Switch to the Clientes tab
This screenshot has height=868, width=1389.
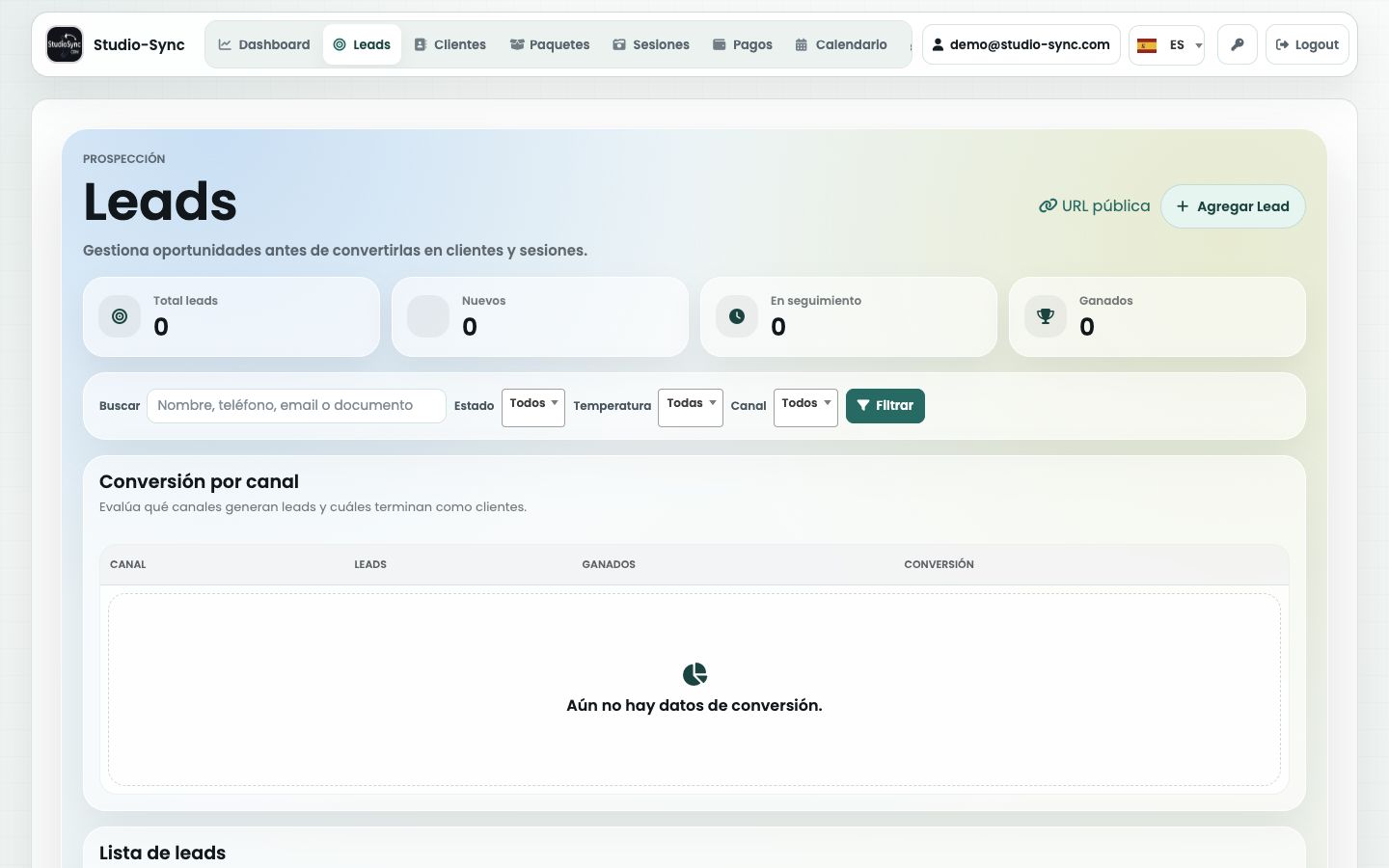450,44
